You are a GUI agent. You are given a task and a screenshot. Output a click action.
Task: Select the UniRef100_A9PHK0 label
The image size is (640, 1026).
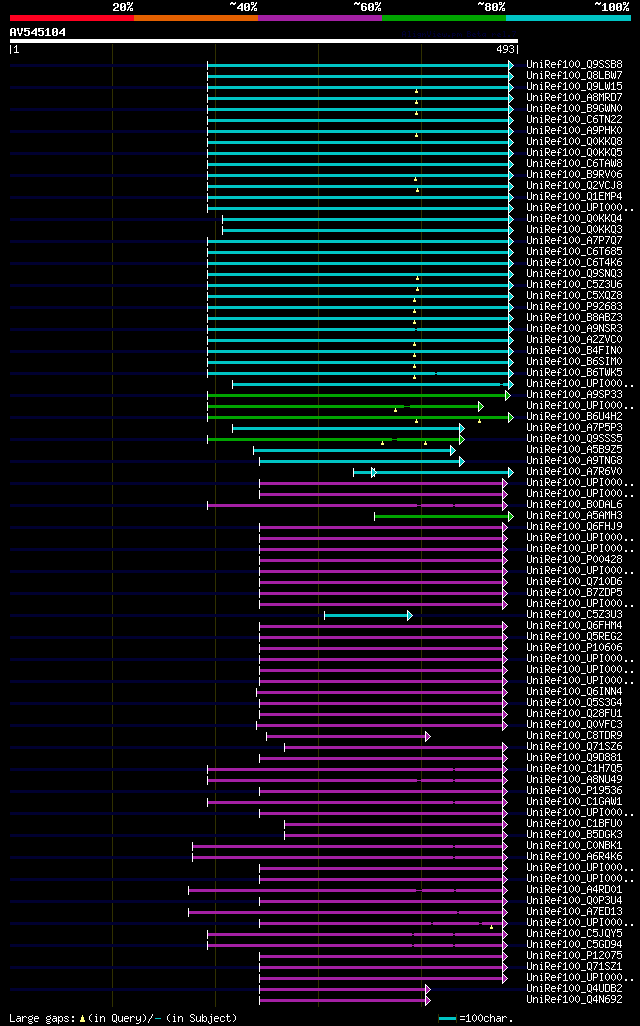pyautogui.click(x=575, y=130)
